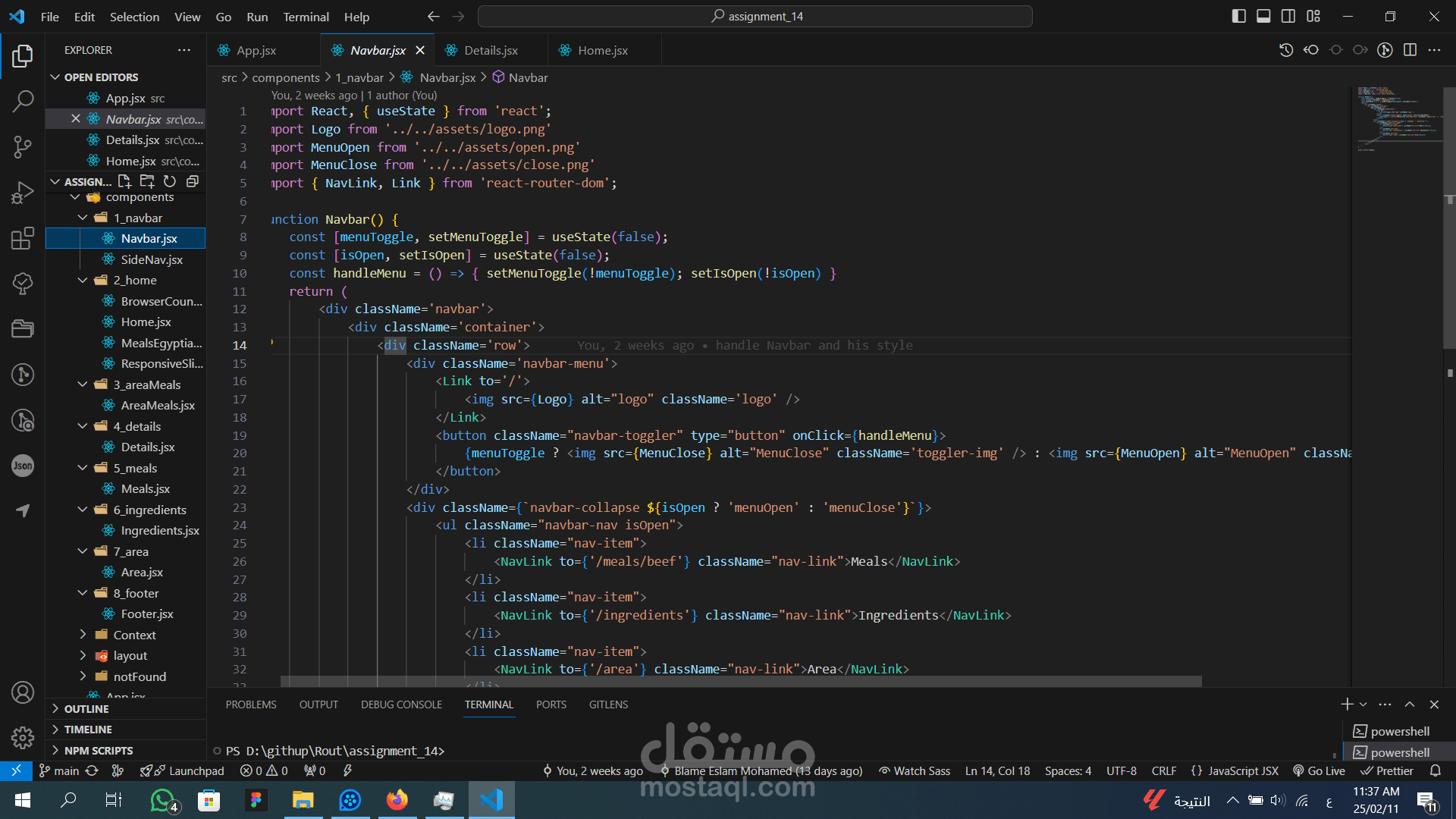Toggle the bottom panel layout button
The height and width of the screenshot is (819, 1456).
pyautogui.click(x=1263, y=16)
